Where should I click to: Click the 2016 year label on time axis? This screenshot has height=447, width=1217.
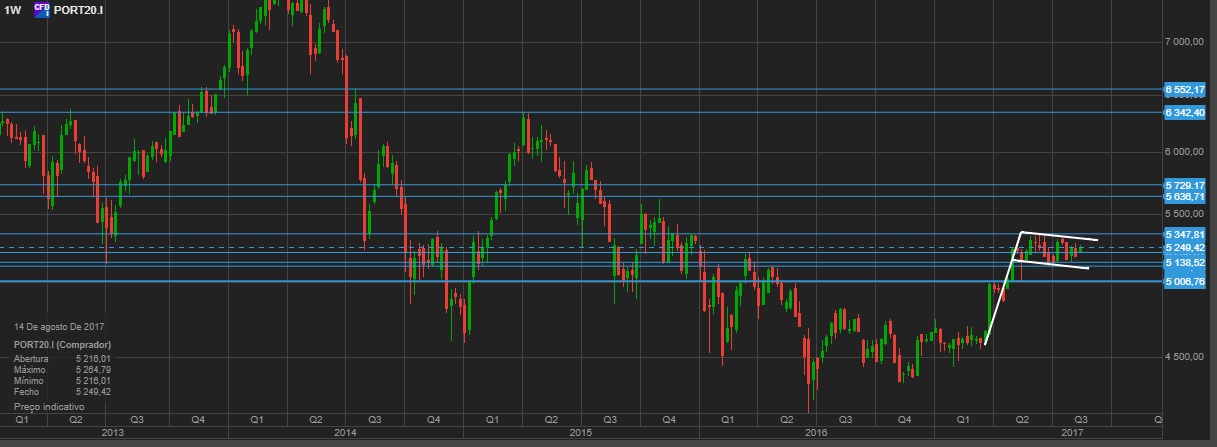tap(816, 432)
